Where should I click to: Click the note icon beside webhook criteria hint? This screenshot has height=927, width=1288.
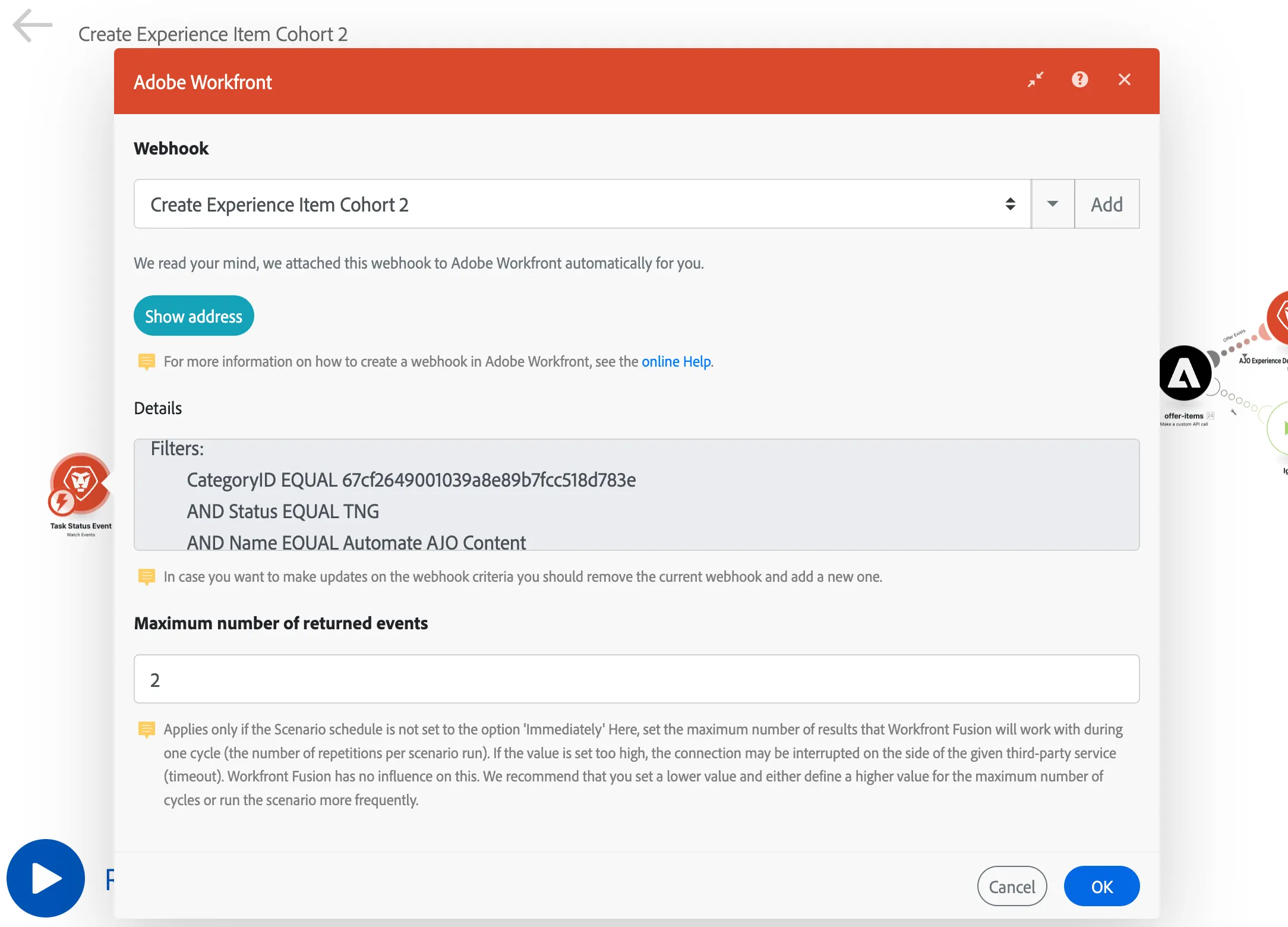[x=146, y=576]
